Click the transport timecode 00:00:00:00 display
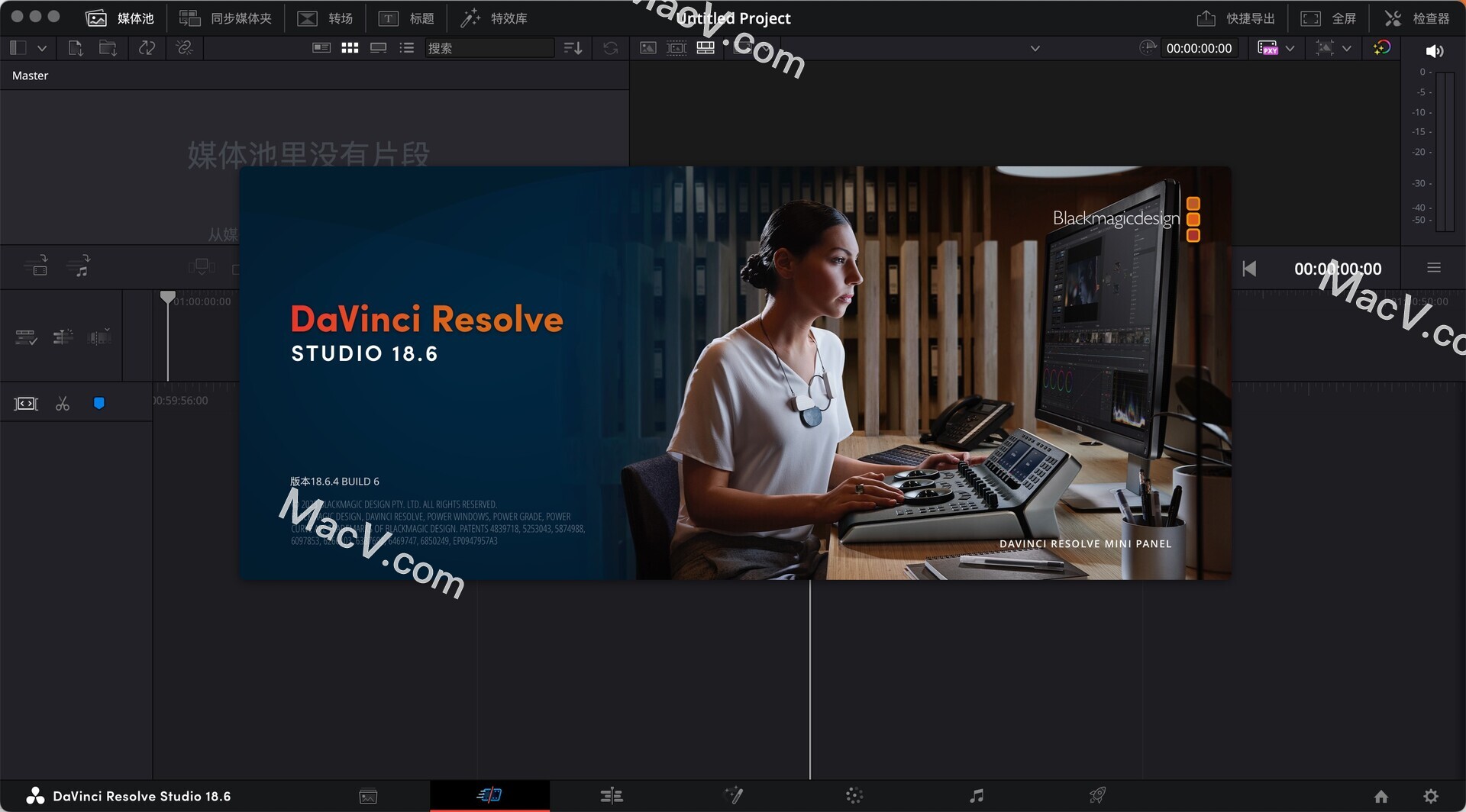1466x812 pixels. [1337, 269]
